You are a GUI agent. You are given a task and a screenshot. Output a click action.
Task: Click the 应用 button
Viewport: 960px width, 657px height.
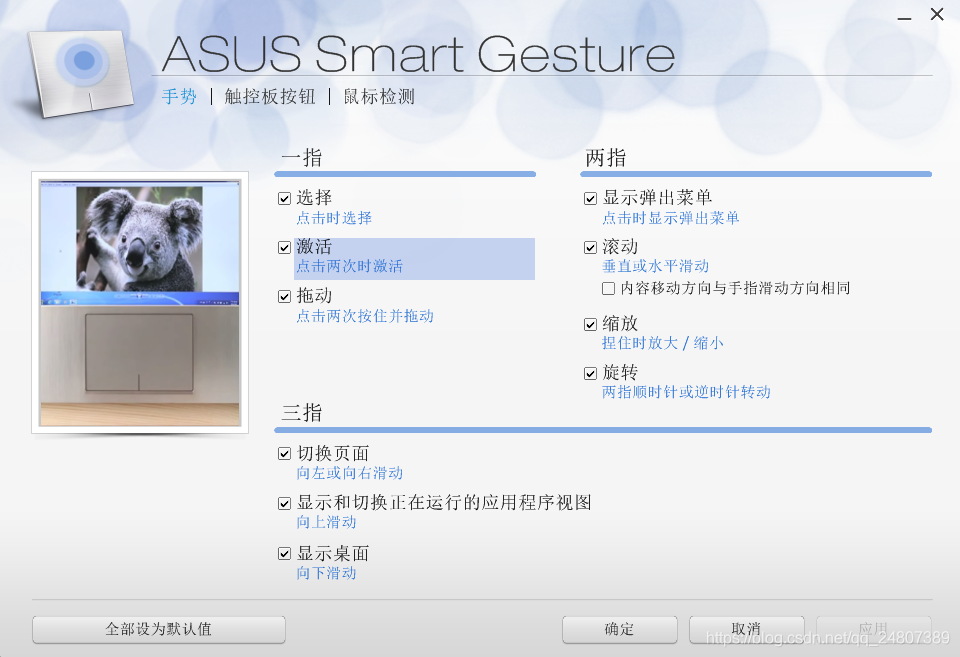tap(874, 629)
